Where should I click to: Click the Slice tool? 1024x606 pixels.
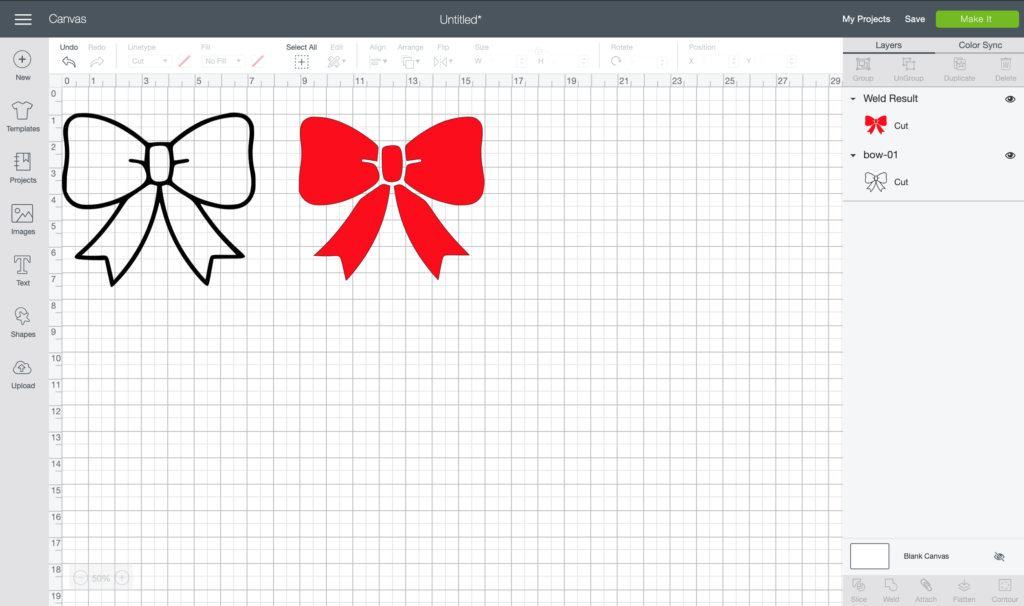(x=859, y=590)
